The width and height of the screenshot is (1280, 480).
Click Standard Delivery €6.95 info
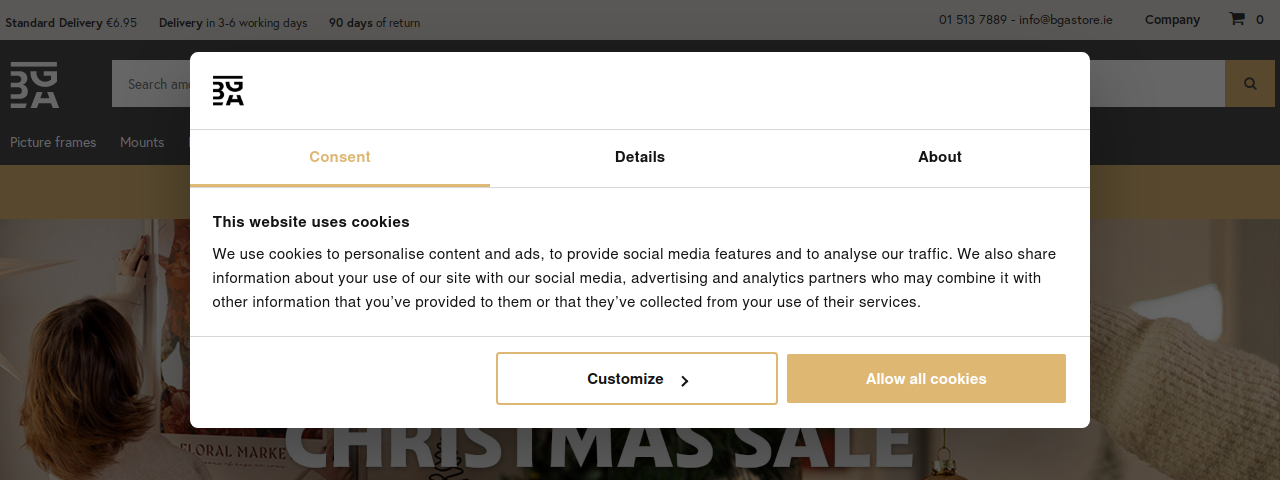71,22
